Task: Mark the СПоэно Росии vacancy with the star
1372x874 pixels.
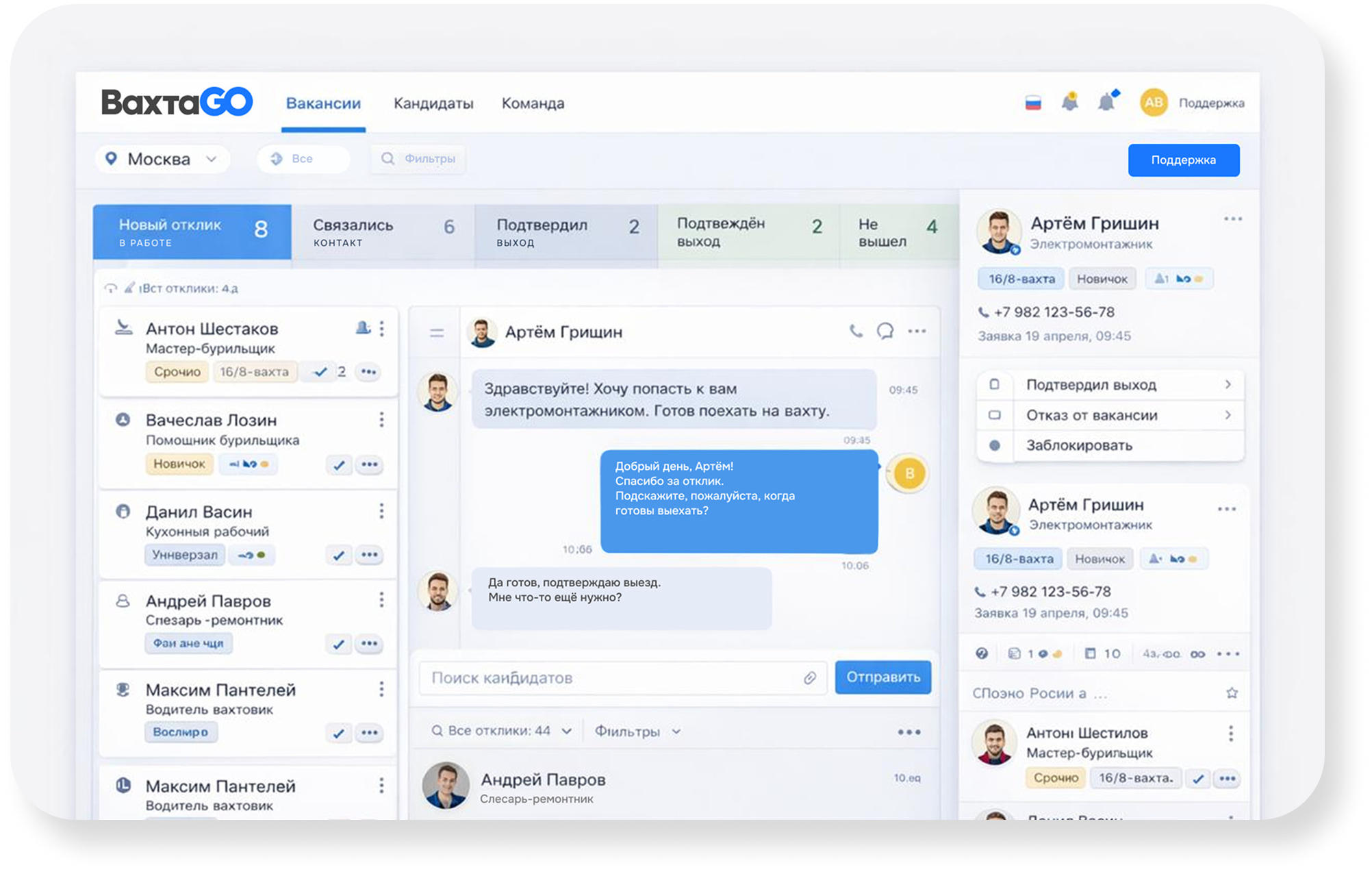Action: tap(1232, 692)
